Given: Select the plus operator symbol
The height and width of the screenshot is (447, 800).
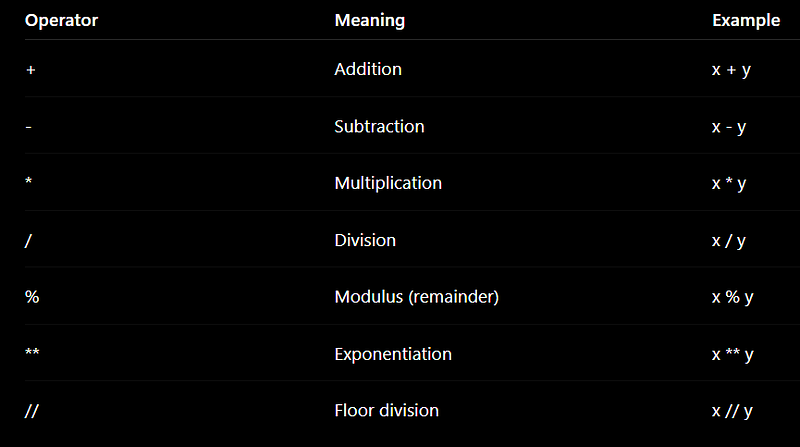Looking at the screenshot, I should [x=31, y=70].
